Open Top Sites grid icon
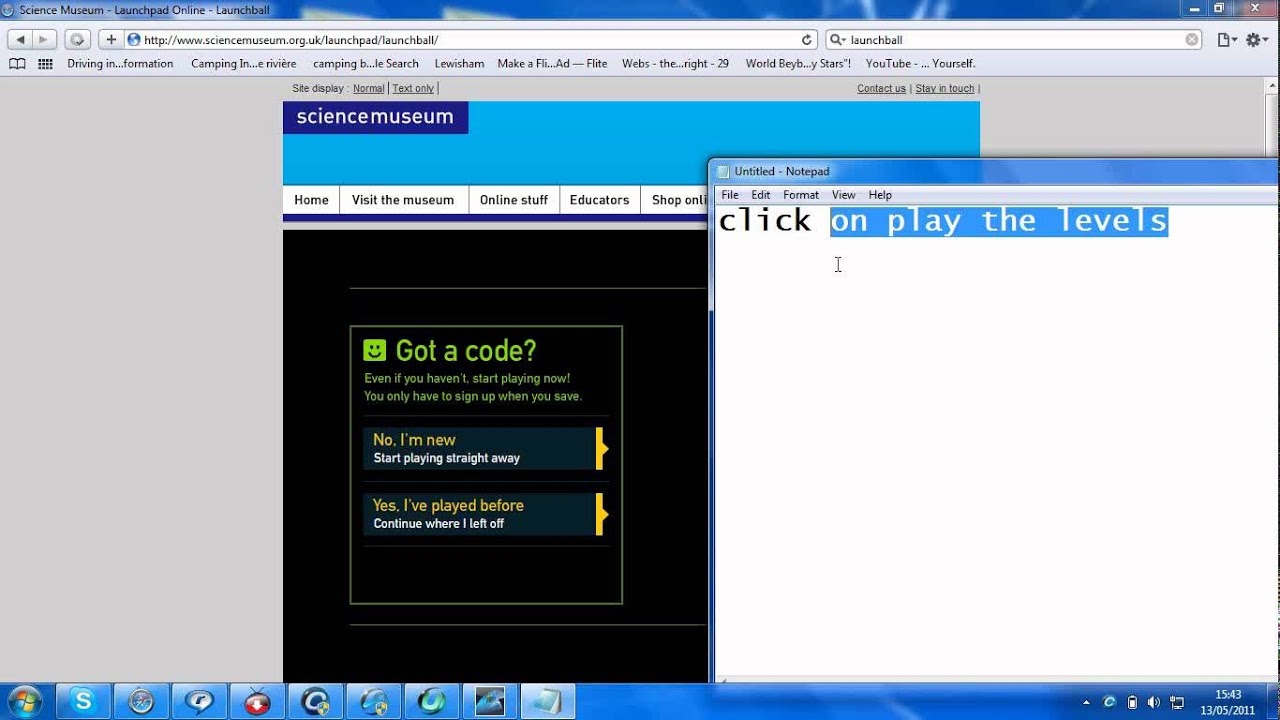Image resolution: width=1280 pixels, height=720 pixels. 45,63
